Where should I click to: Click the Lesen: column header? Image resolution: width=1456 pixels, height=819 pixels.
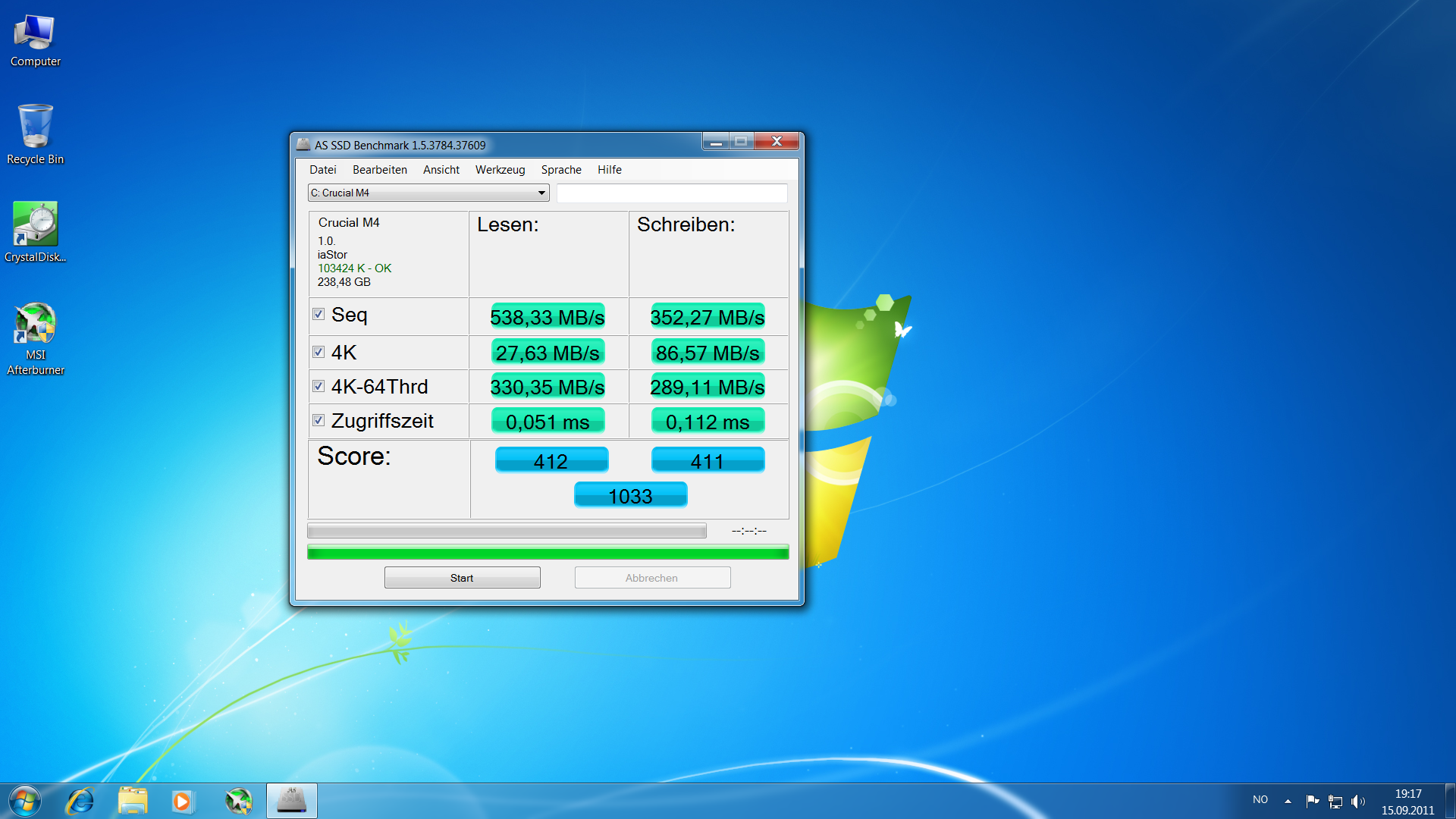coord(507,224)
